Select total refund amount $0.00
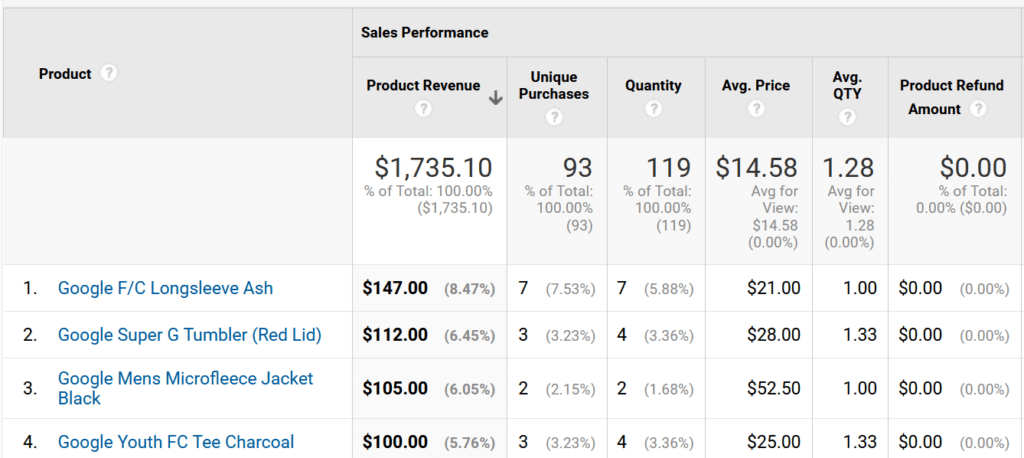 click(x=973, y=168)
